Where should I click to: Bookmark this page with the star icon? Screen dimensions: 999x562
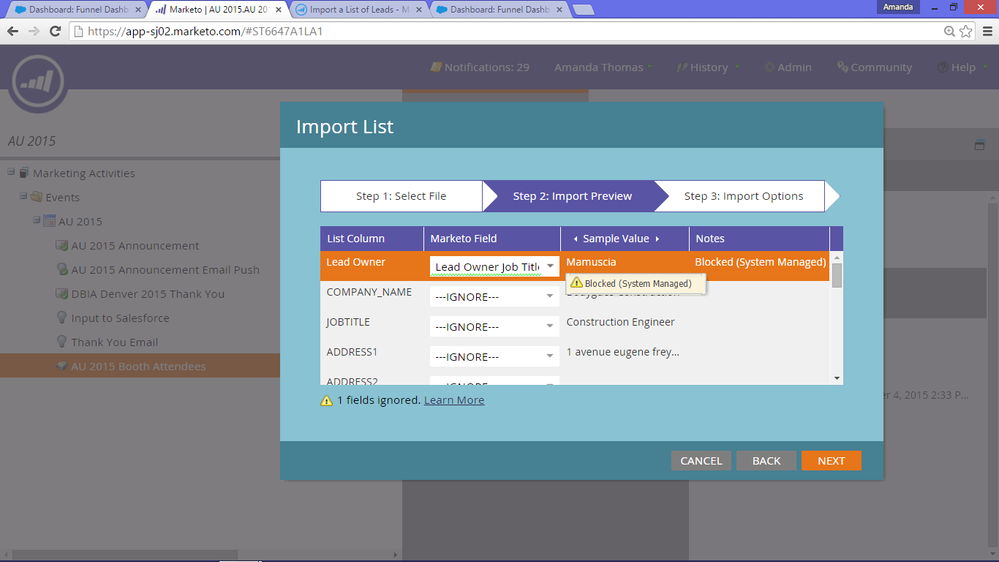[966, 31]
